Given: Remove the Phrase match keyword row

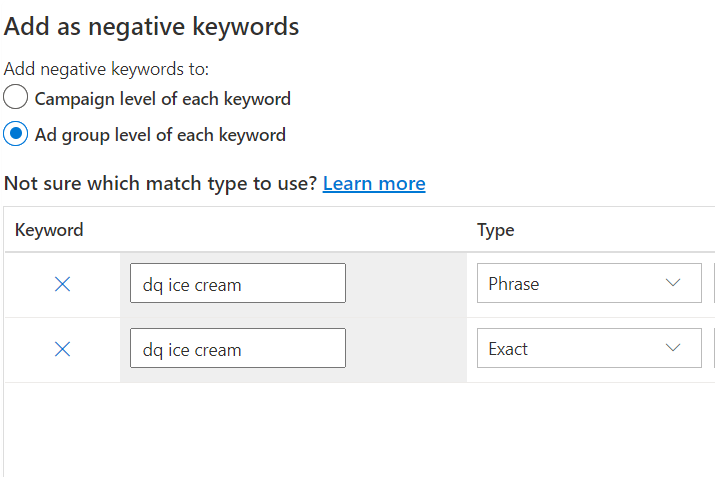Looking at the screenshot, I should pos(62,284).
